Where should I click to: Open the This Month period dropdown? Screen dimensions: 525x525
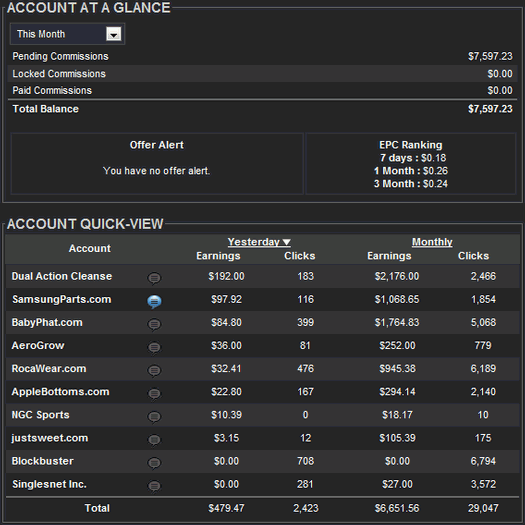point(67,34)
